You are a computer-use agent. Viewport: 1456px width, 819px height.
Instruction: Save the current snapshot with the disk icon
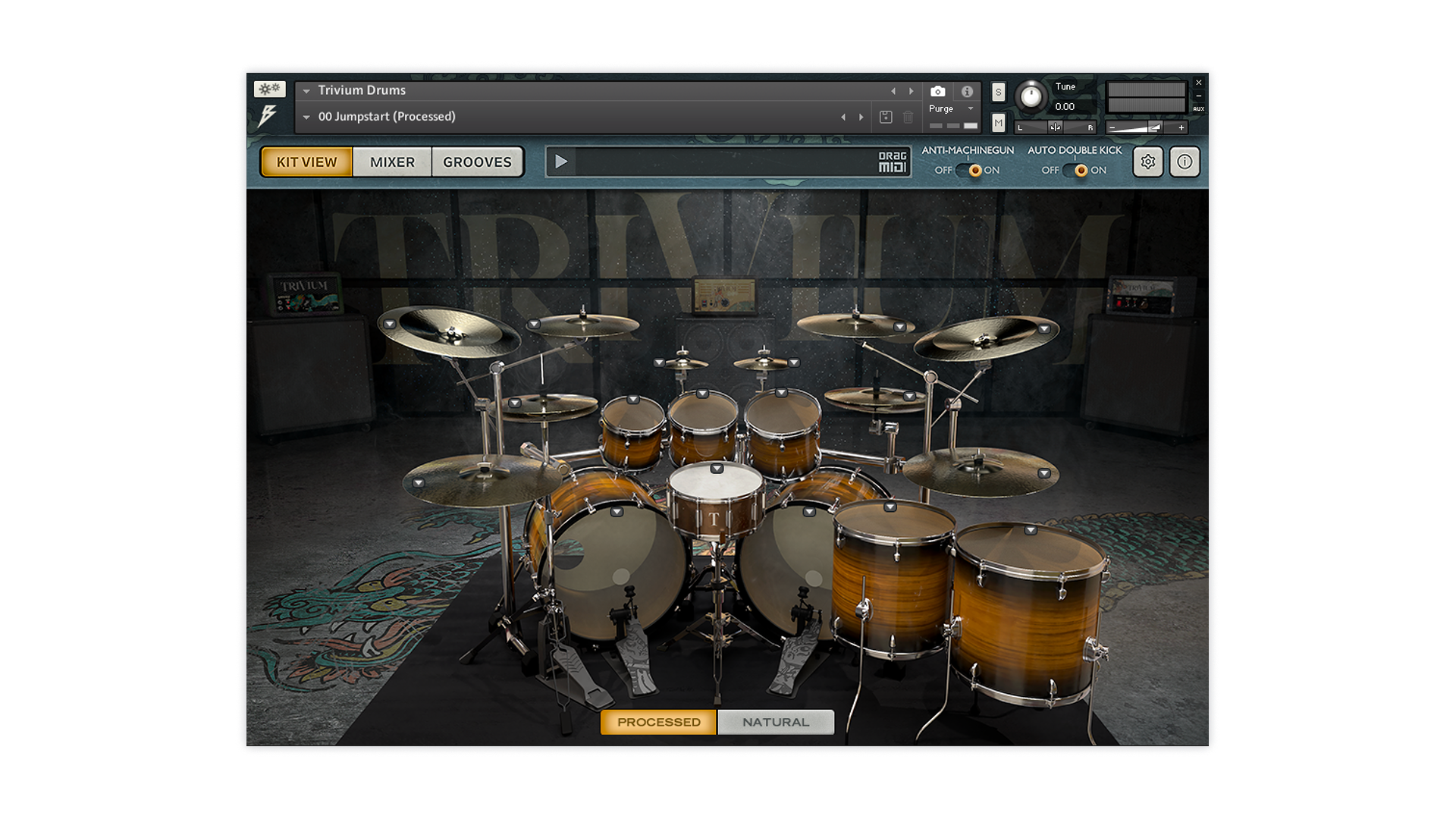click(886, 117)
